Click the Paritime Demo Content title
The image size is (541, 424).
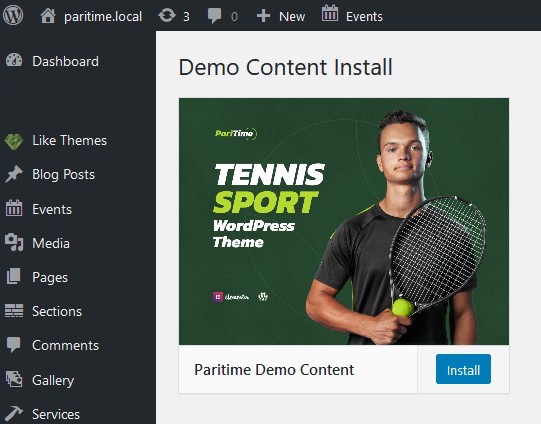coord(274,369)
